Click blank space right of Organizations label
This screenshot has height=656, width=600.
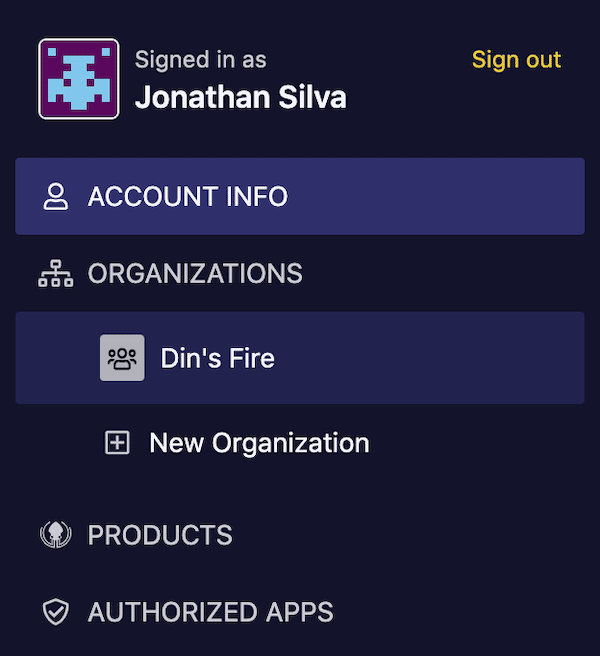point(450,274)
